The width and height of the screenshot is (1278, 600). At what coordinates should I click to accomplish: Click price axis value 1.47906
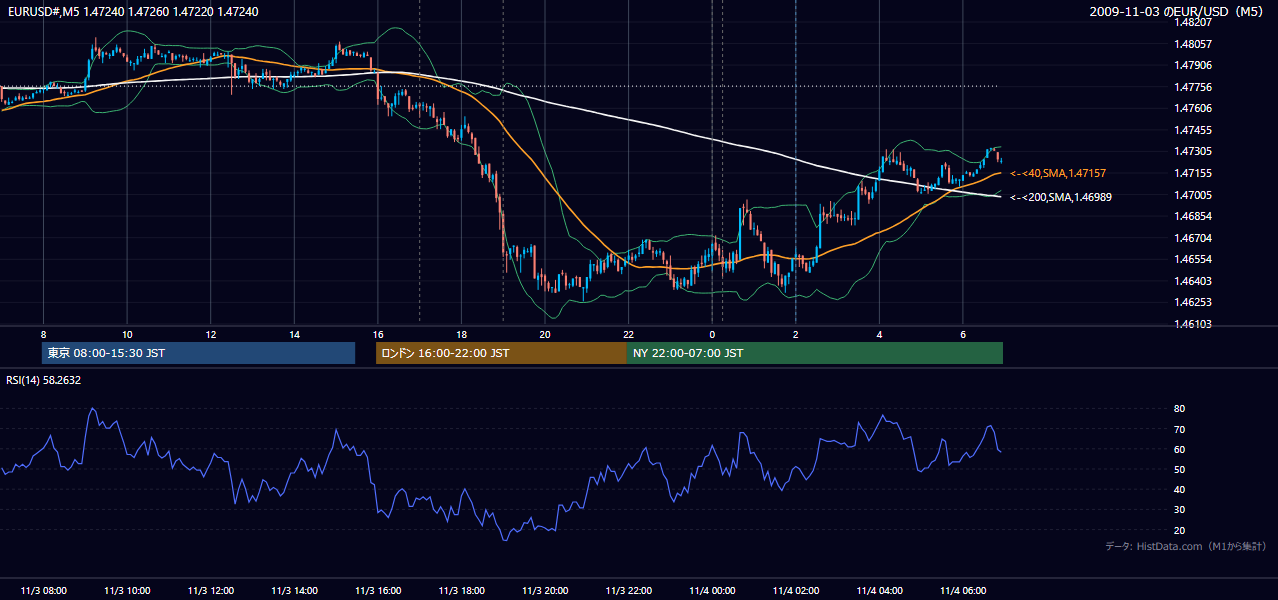pos(1194,65)
